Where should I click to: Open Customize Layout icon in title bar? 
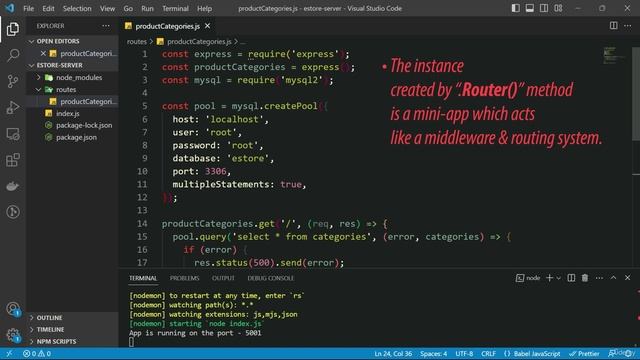(558, 8)
